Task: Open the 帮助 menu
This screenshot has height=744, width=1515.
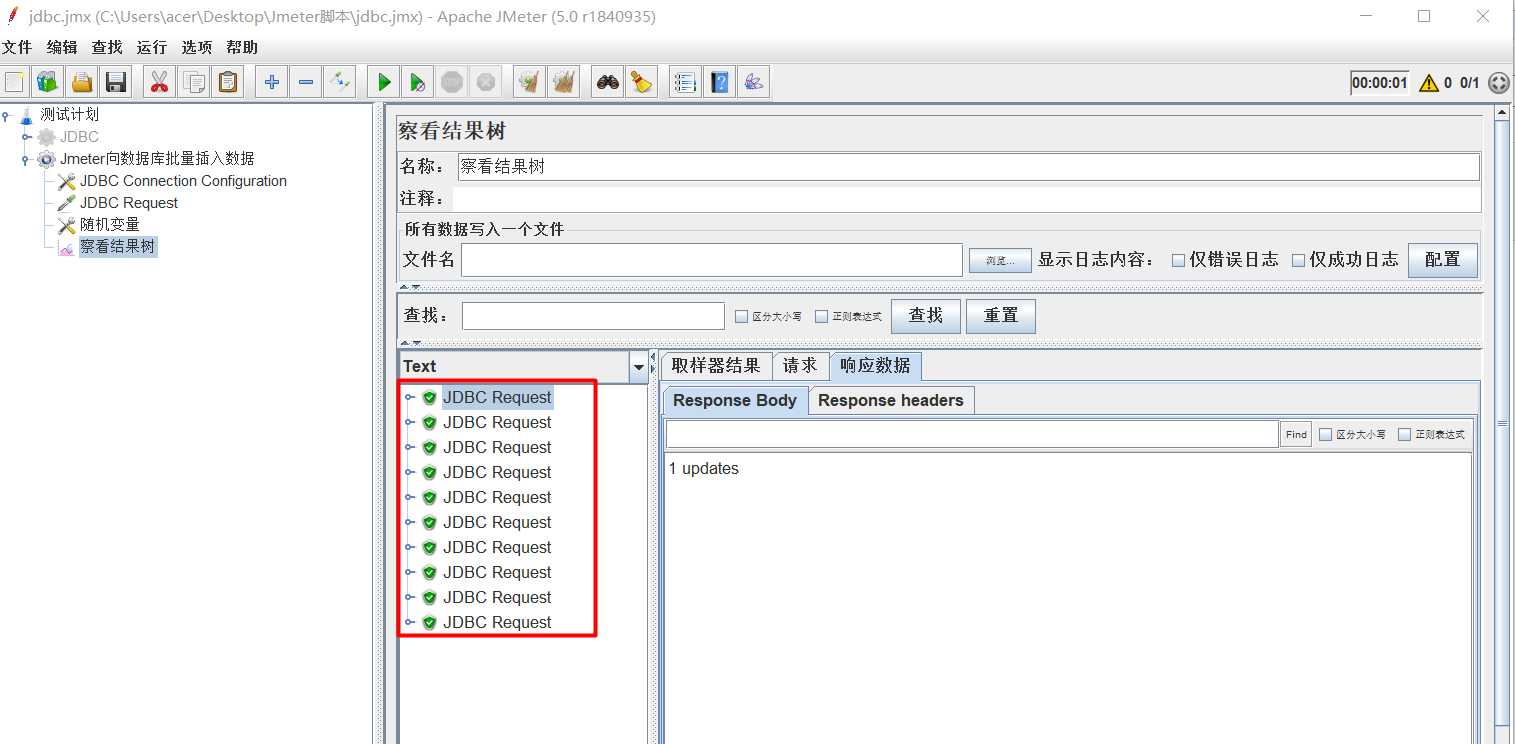Action: pos(242,47)
